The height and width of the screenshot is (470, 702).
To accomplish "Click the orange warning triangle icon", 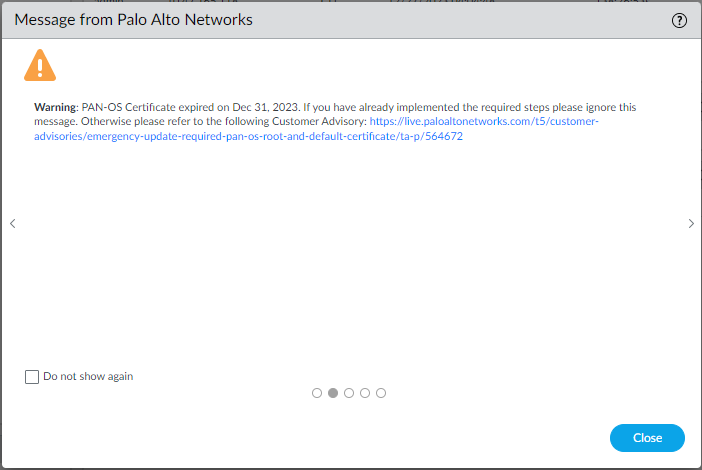I will point(40,66).
